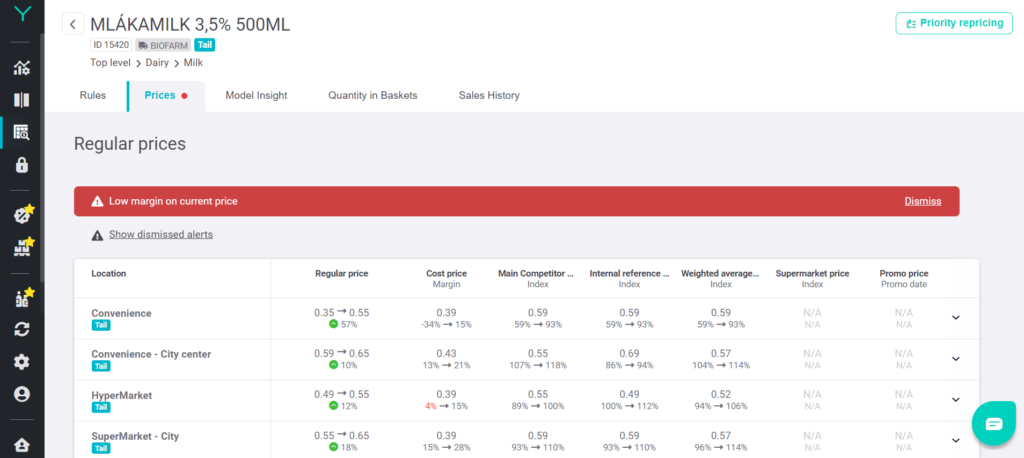The width and height of the screenshot is (1024, 458).
Task: Show dismissed alerts
Action: point(160,235)
